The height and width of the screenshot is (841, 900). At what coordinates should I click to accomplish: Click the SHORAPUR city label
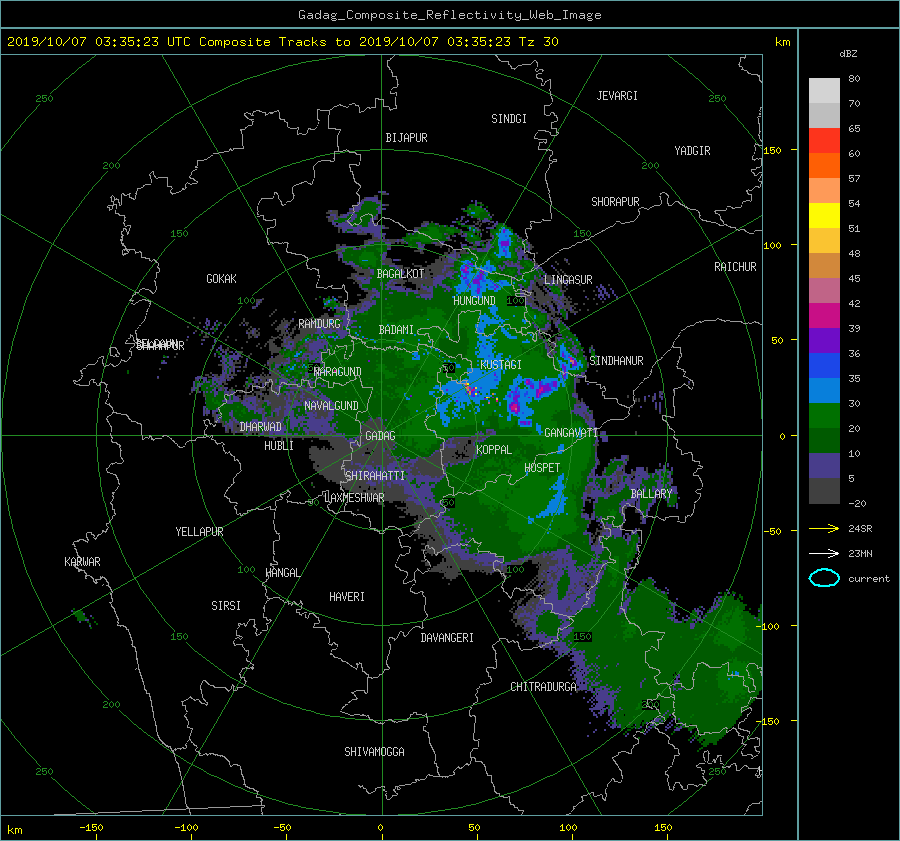tap(615, 202)
